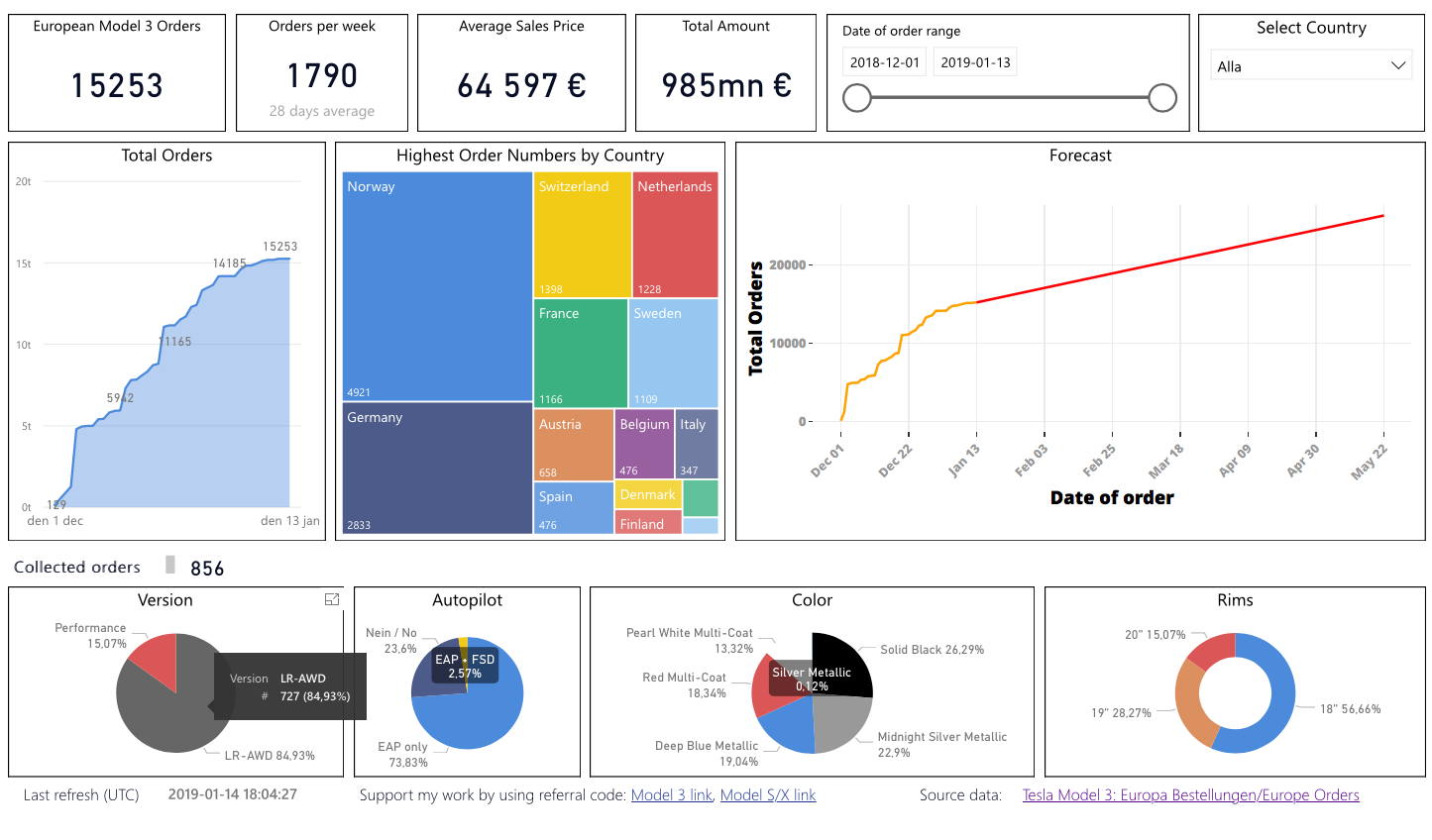Select the Denmark treemap tile
This screenshot has height=840, width=1432.
click(648, 494)
